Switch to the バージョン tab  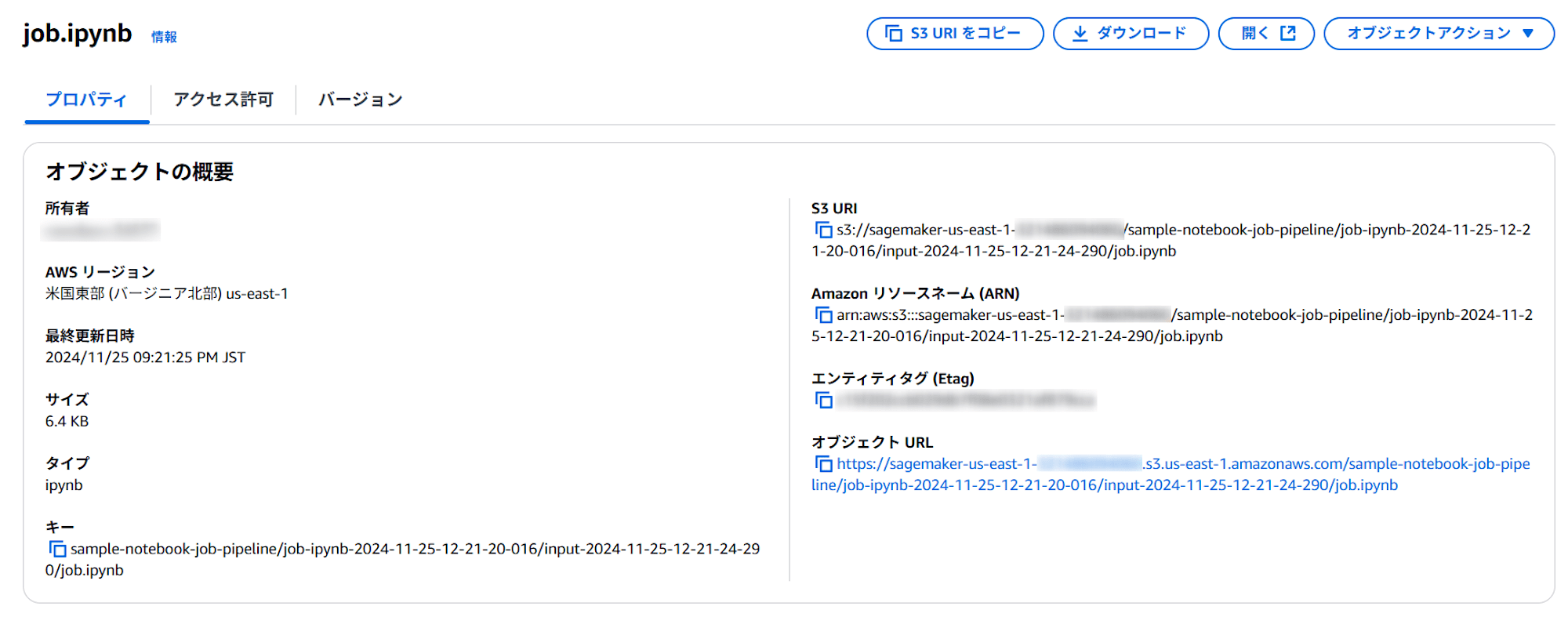(x=360, y=100)
